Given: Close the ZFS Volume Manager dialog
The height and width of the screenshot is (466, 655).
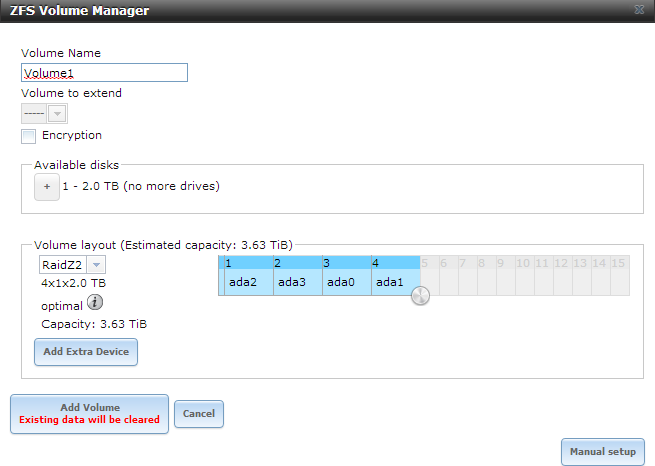Looking at the screenshot, I should [x=639, y=10].
